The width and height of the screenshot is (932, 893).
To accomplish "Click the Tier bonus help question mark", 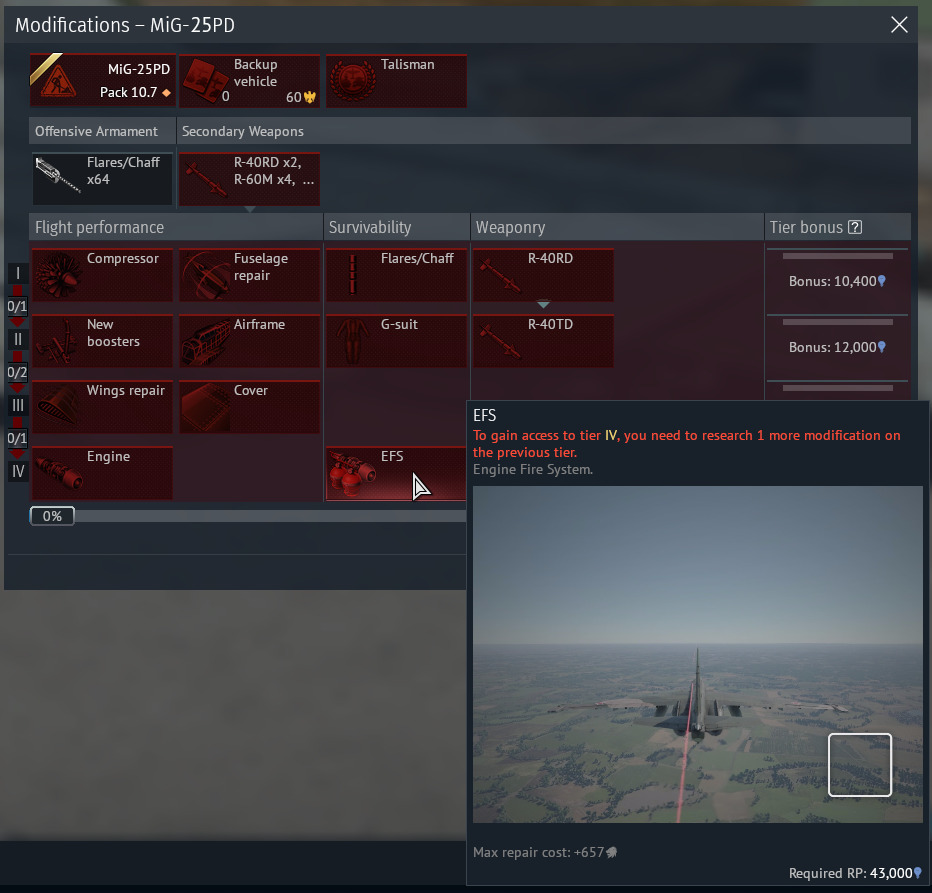I will pyautogui.click(x=855, y=227).
